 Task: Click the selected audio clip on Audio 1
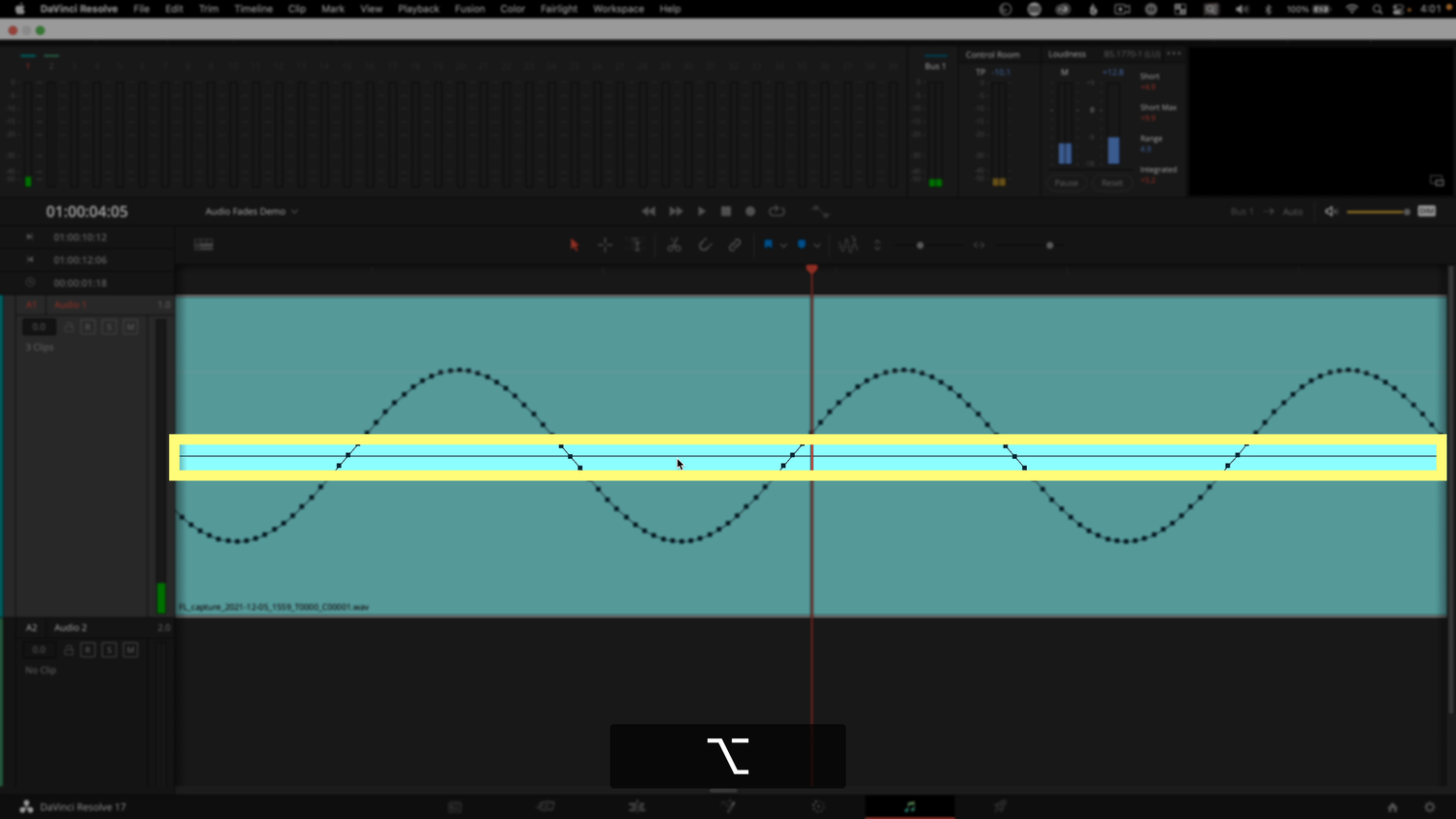point(679,456)
